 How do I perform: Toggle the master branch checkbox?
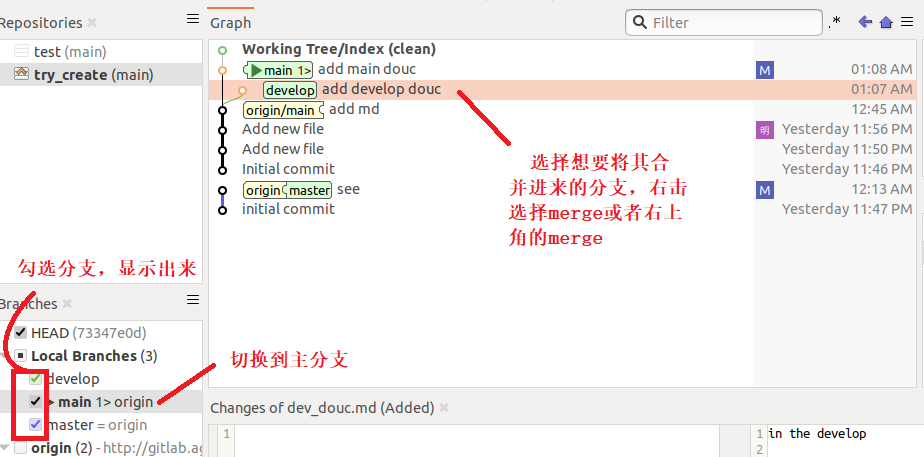coord(36,425)
